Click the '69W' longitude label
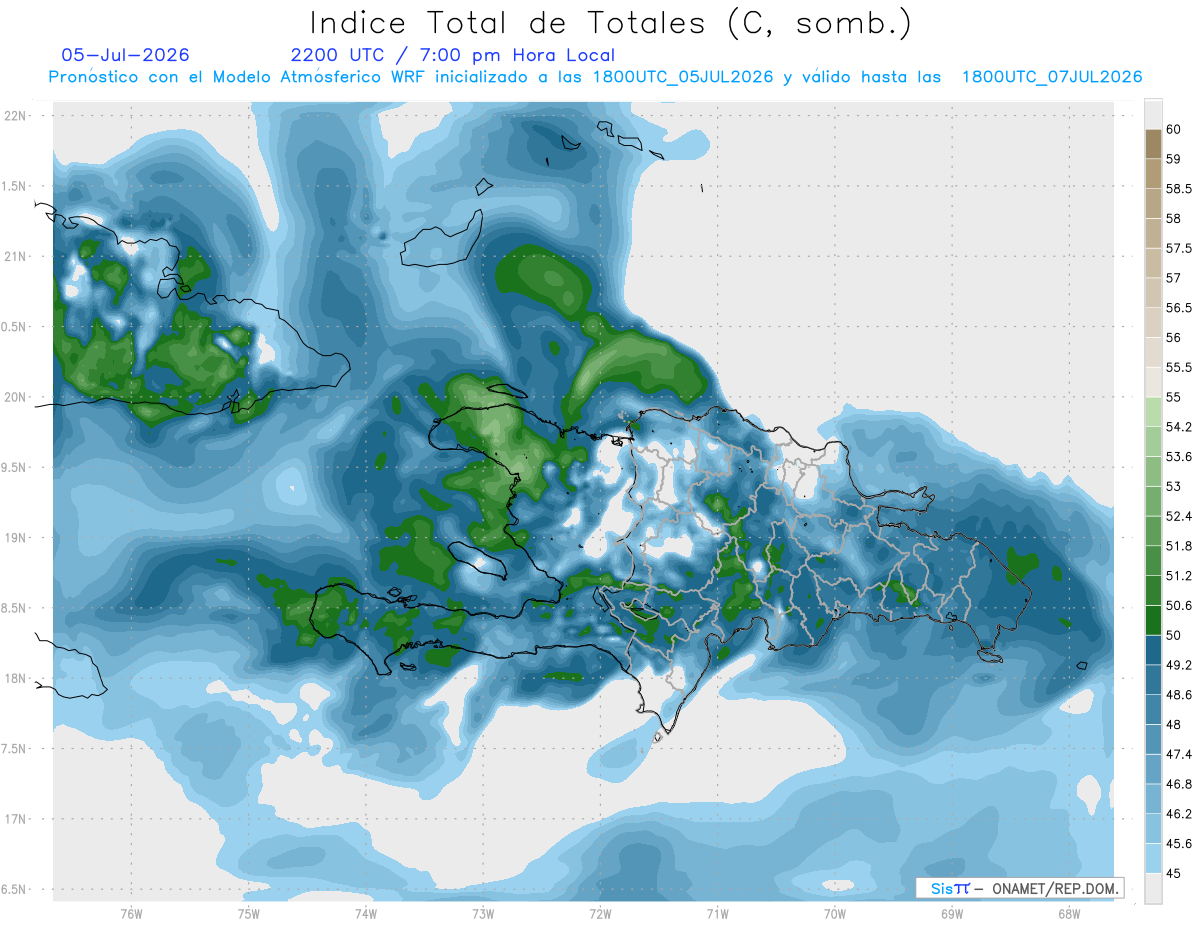This screenshot has height=927, width=1200. coord(952,913)
